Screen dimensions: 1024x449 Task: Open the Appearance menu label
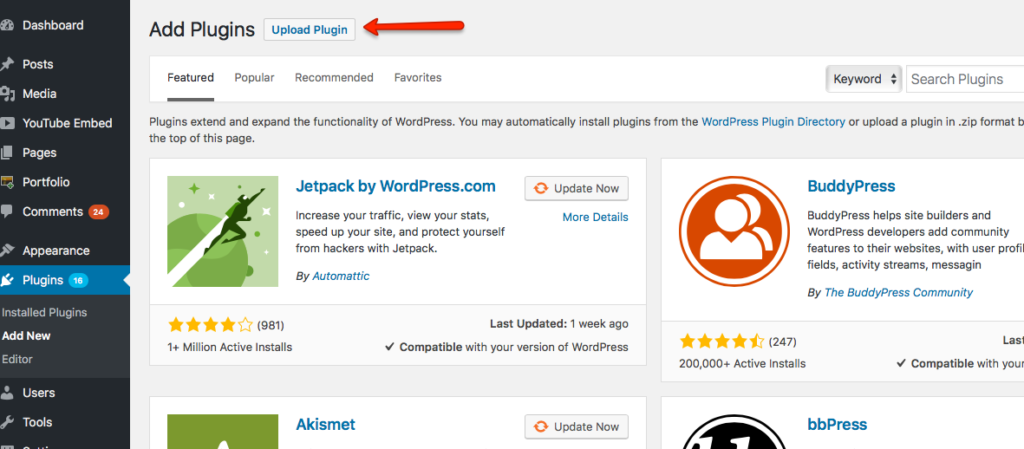coord(56,251)
